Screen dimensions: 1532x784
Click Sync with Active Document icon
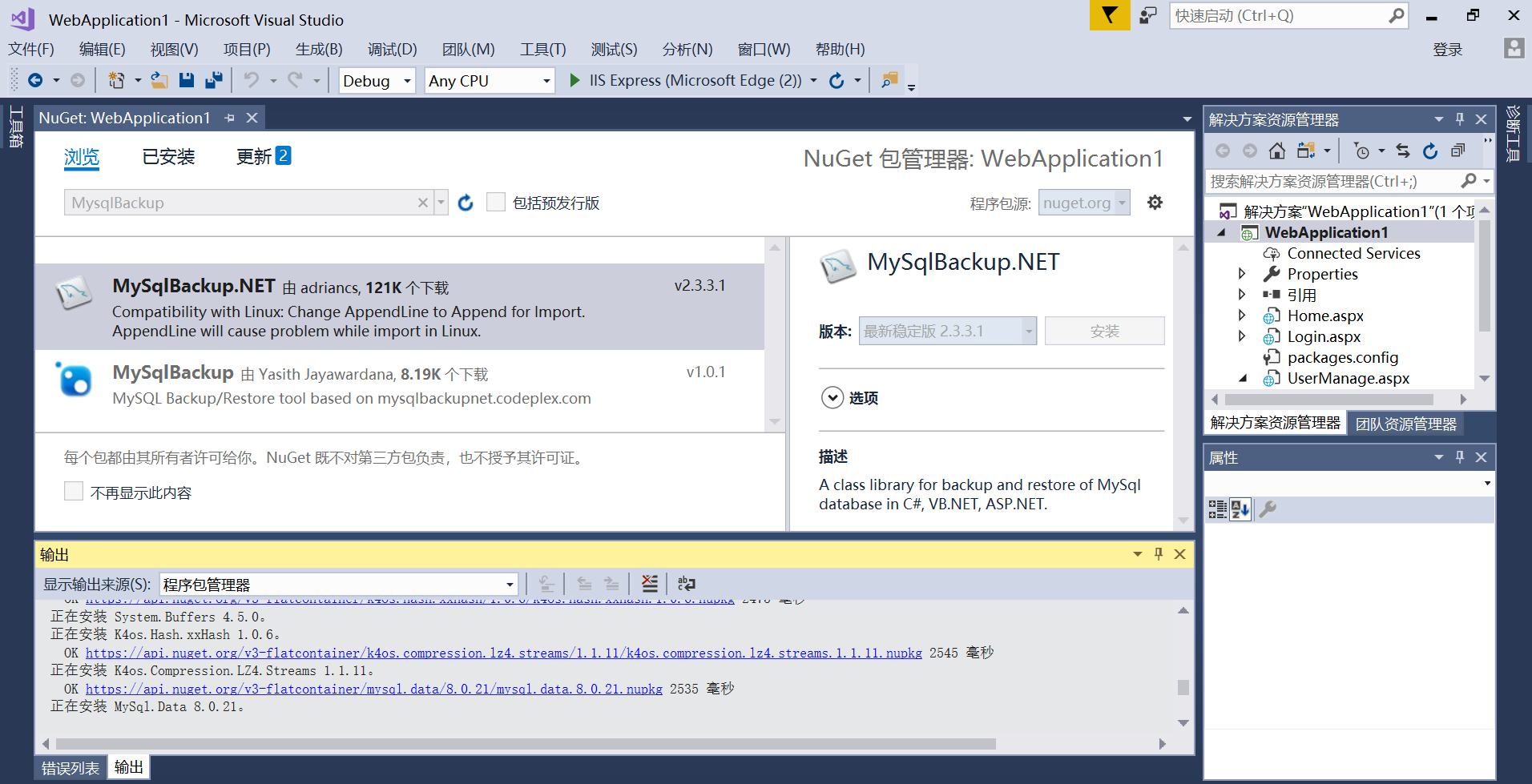(1403, 151)
